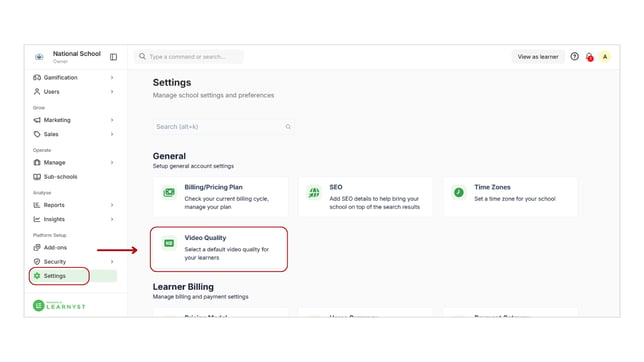Click 'Manage school settings and preferences' text
This screenshot has height=362, width=644.
214,95
